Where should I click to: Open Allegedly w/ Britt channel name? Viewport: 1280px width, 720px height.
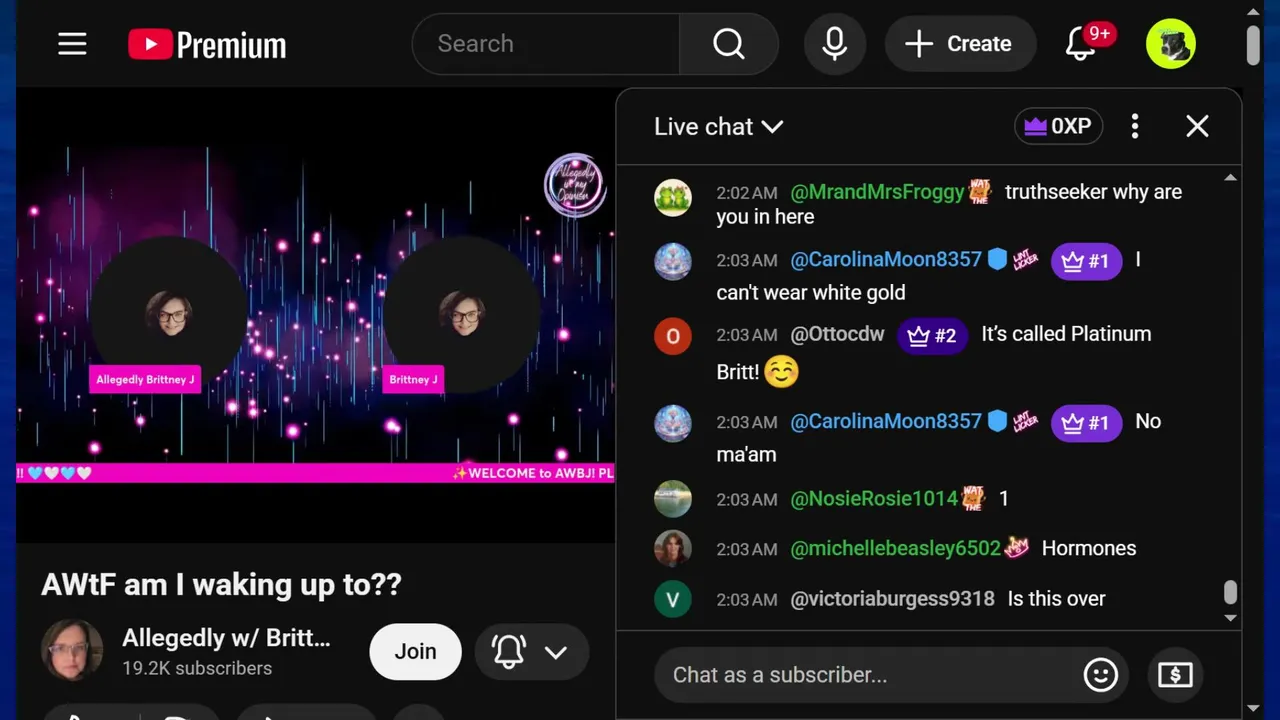[x=226, y=638]
